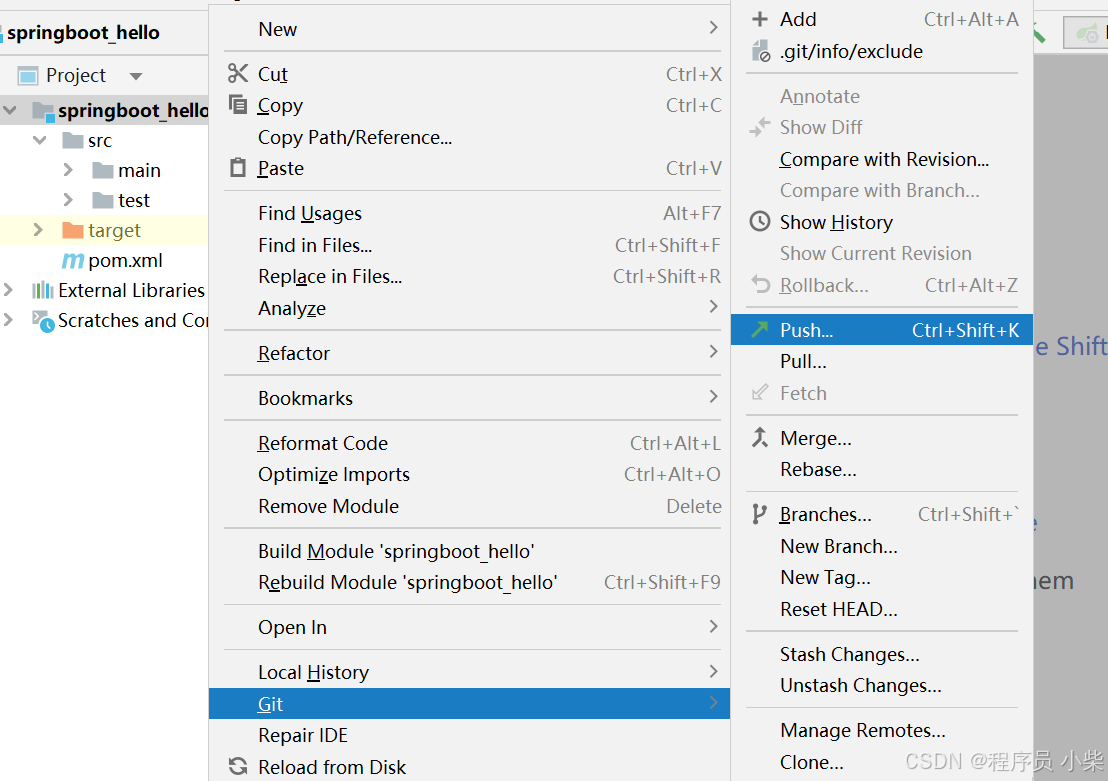The width and height of the screenshot is (1108, 781).
Task: Click the Rollback undo arrow icon
Action: [x=760, y=284]
